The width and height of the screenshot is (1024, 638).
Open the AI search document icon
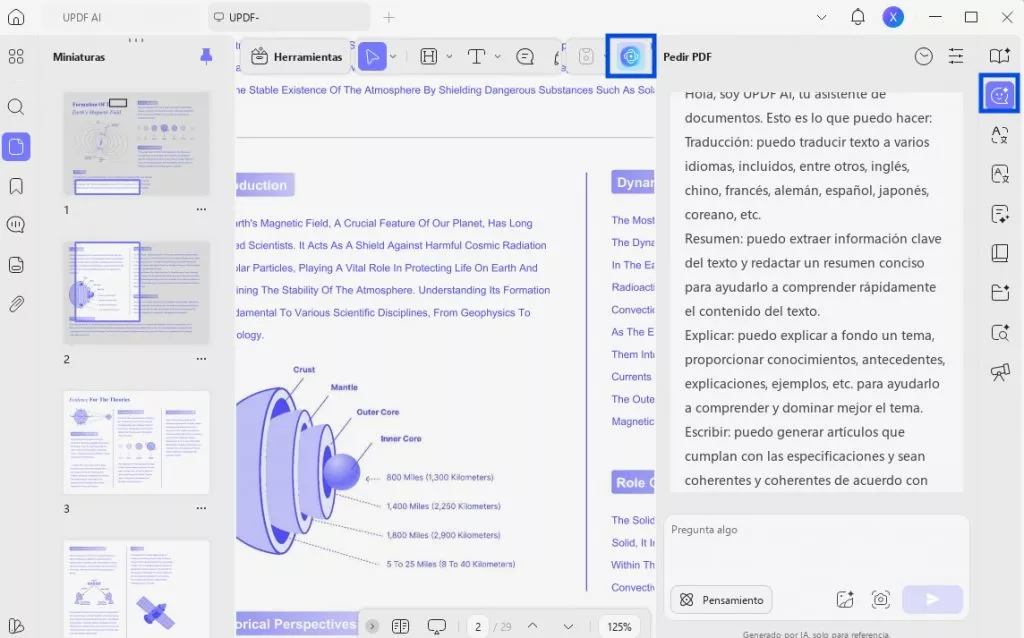[999, 332]
